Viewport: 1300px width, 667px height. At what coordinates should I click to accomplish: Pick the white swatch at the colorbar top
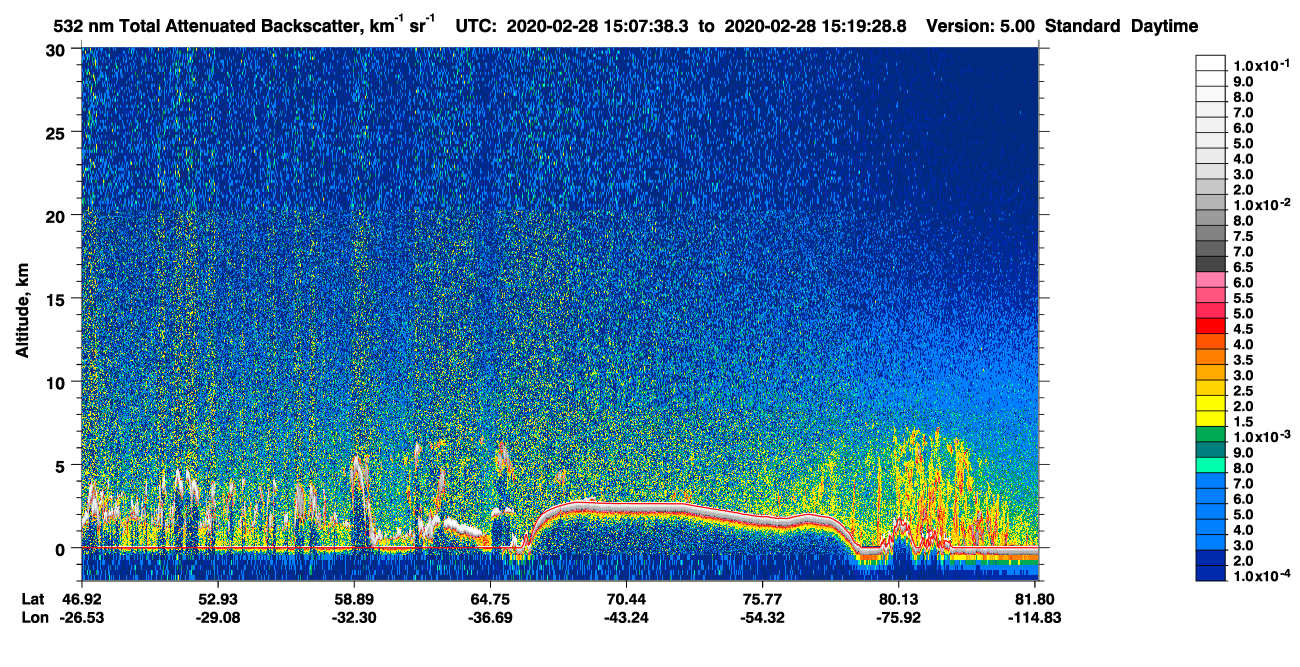click(1210, 62)
